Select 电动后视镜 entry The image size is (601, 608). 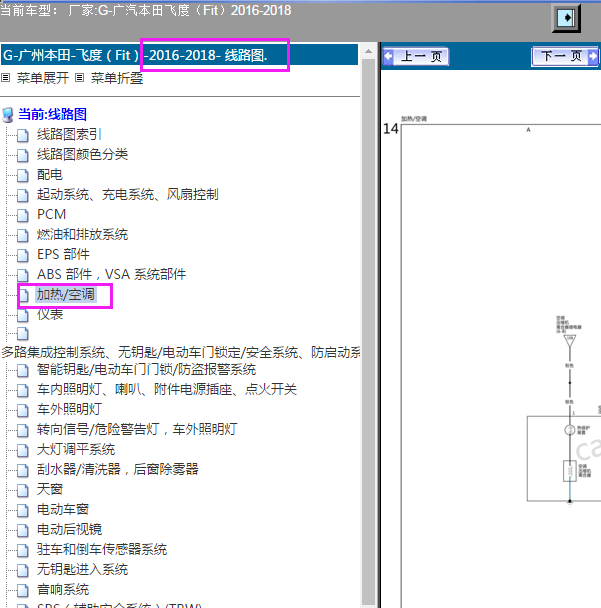coord(69,529)
